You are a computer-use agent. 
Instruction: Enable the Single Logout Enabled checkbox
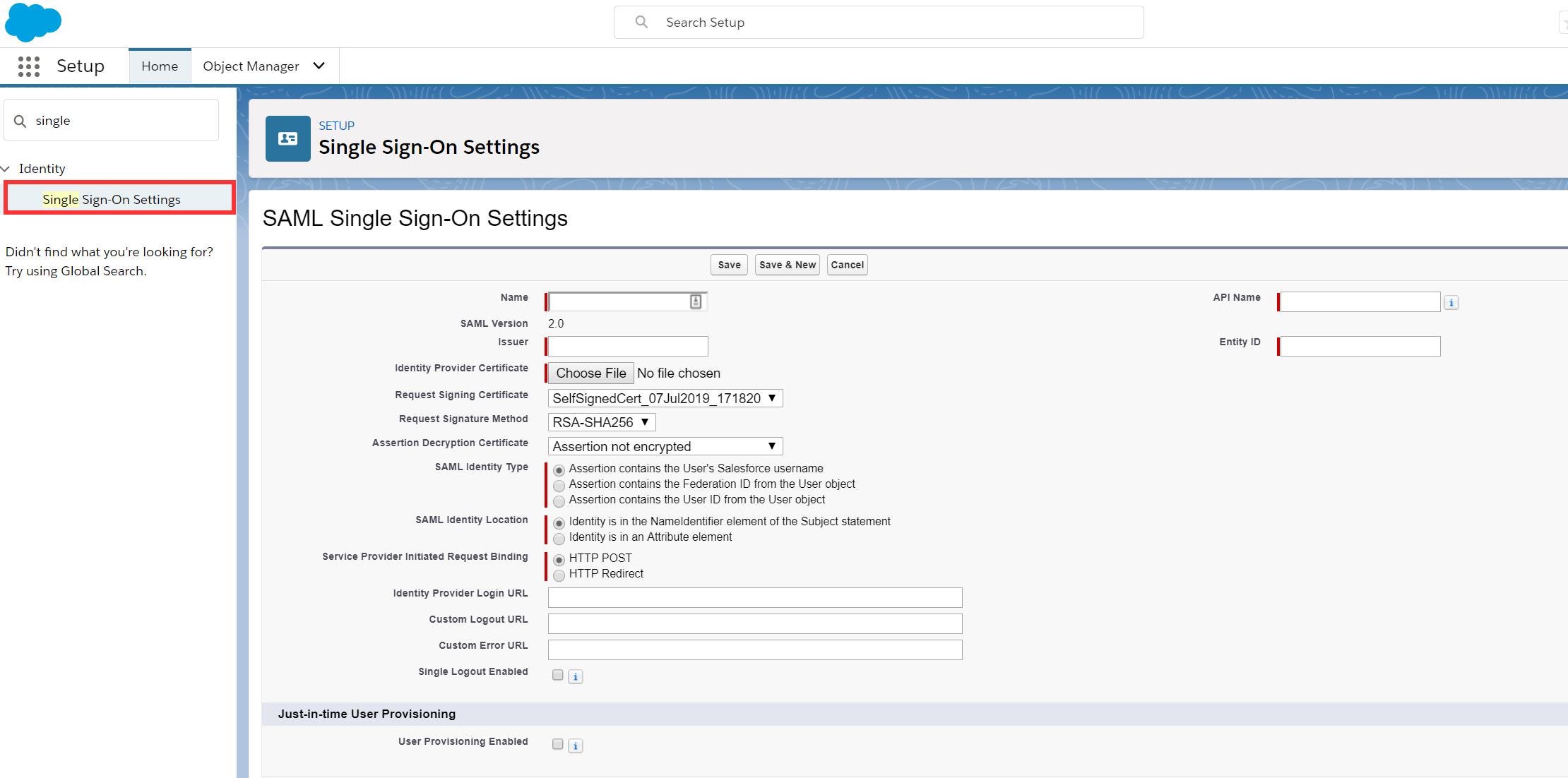(x=558, y=676)
